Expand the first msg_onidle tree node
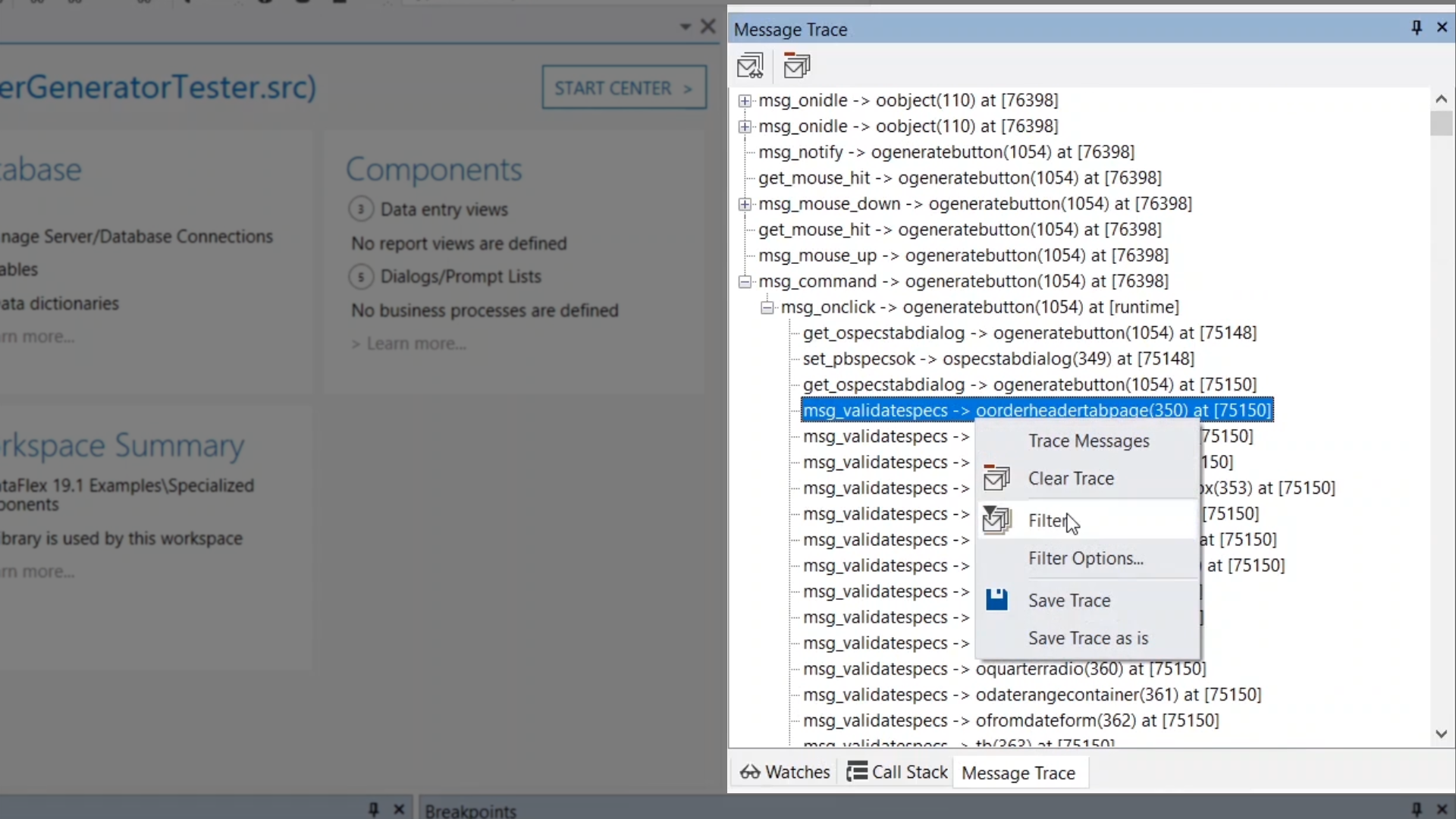The image size is (1456, 819). (x=745, y=101)
